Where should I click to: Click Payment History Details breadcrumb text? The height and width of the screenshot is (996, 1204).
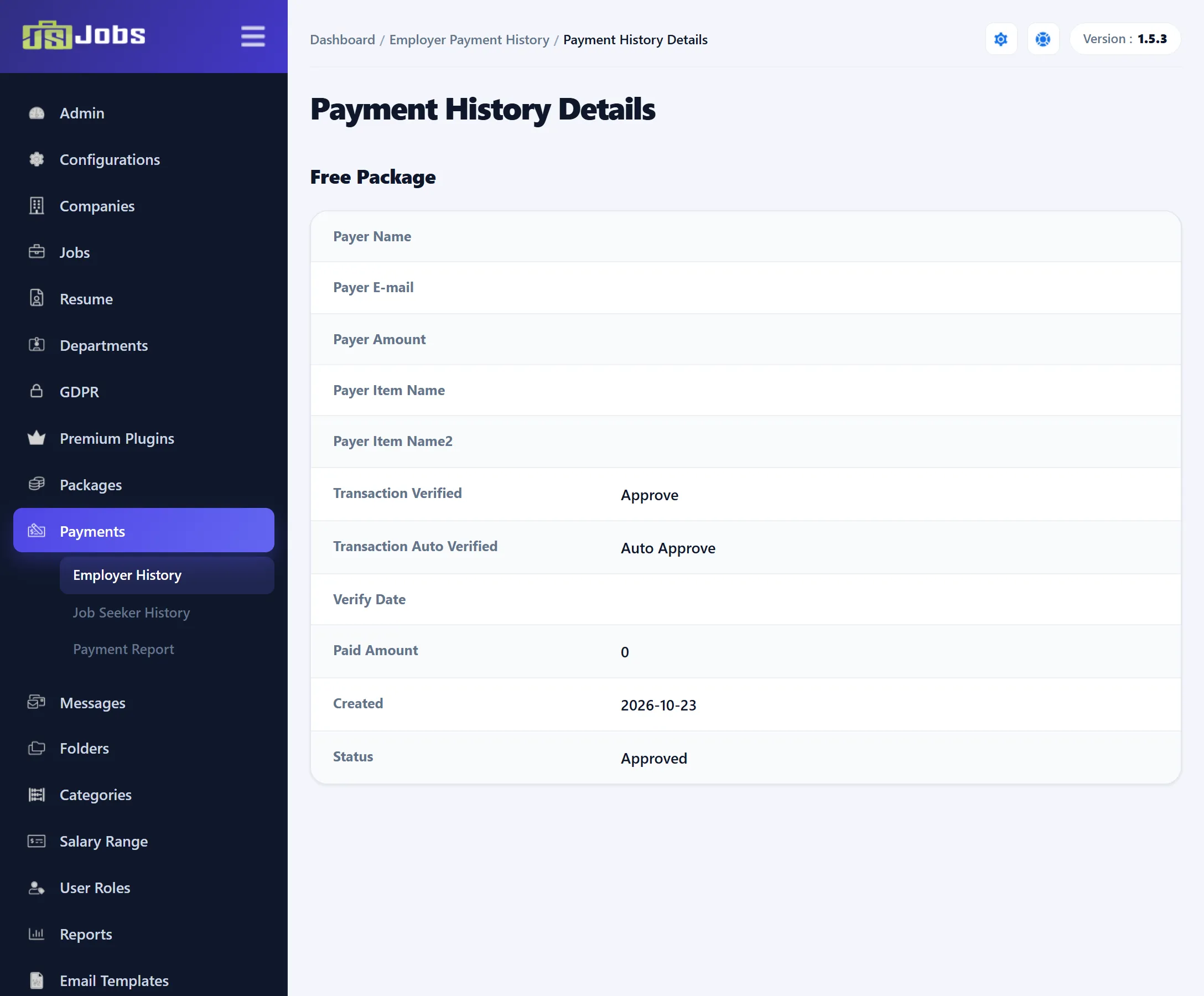click(x=635, y=40)
